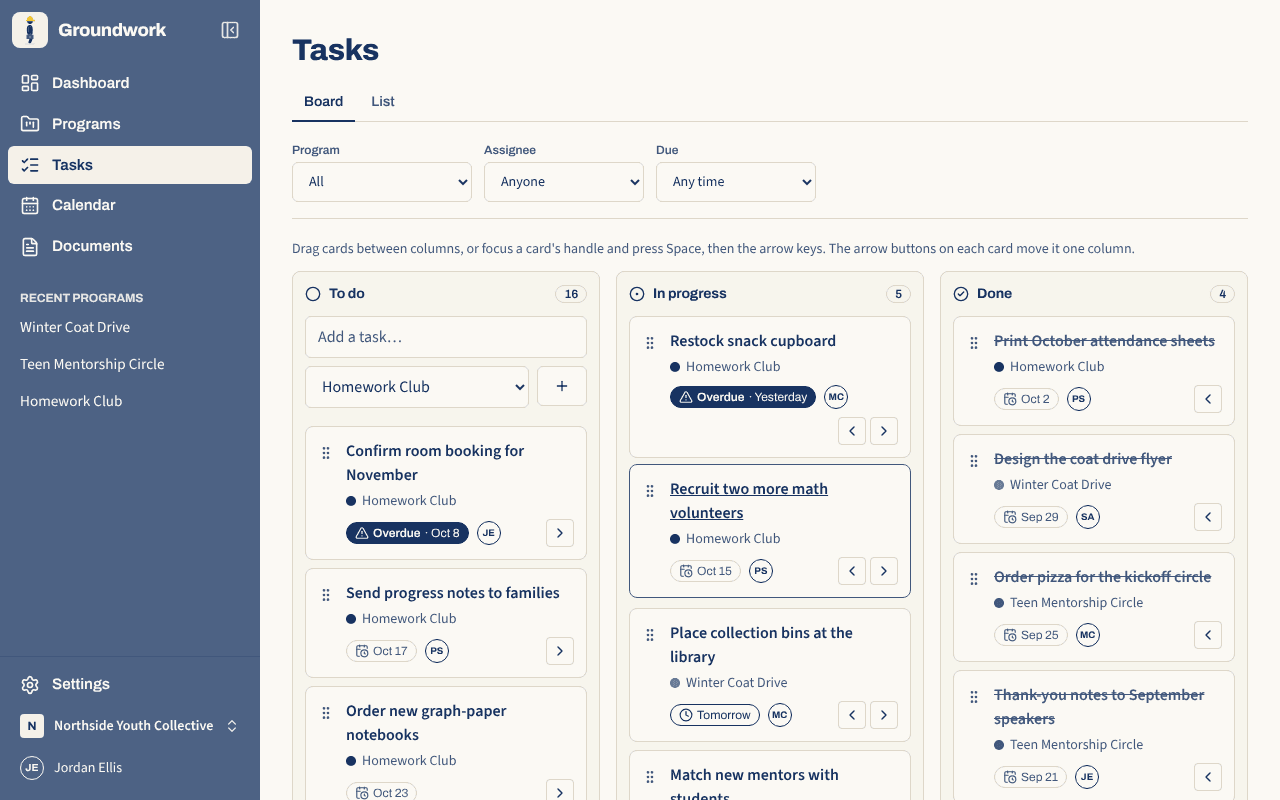Screen dimensions: 1280x800
Task: Move Confirm room booking card right
Action: pyautogui.click(x=560, y=533)
